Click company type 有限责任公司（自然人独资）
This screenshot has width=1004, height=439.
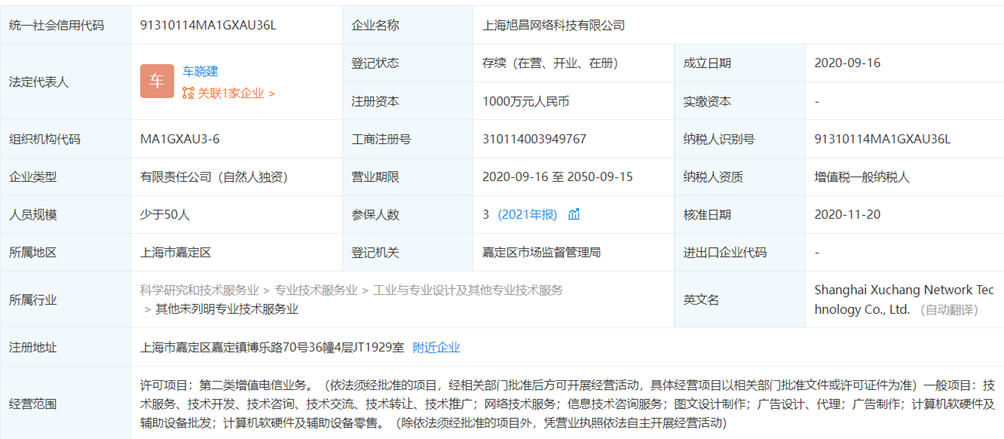point(214,177)
